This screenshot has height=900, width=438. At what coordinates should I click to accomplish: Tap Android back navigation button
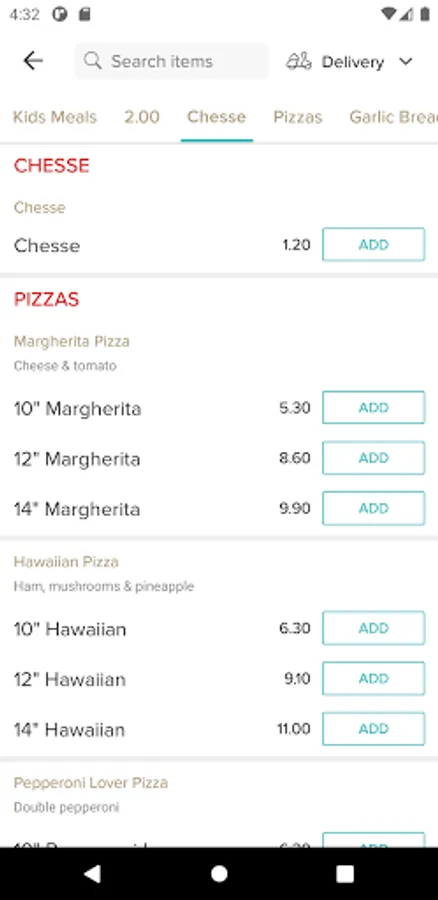92,874
